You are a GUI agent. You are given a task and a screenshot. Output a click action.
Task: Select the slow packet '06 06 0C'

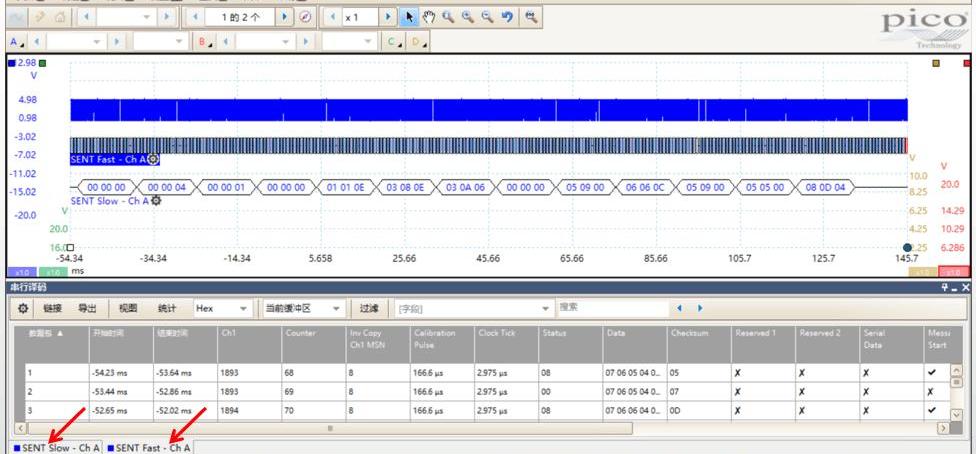[646, 187]
